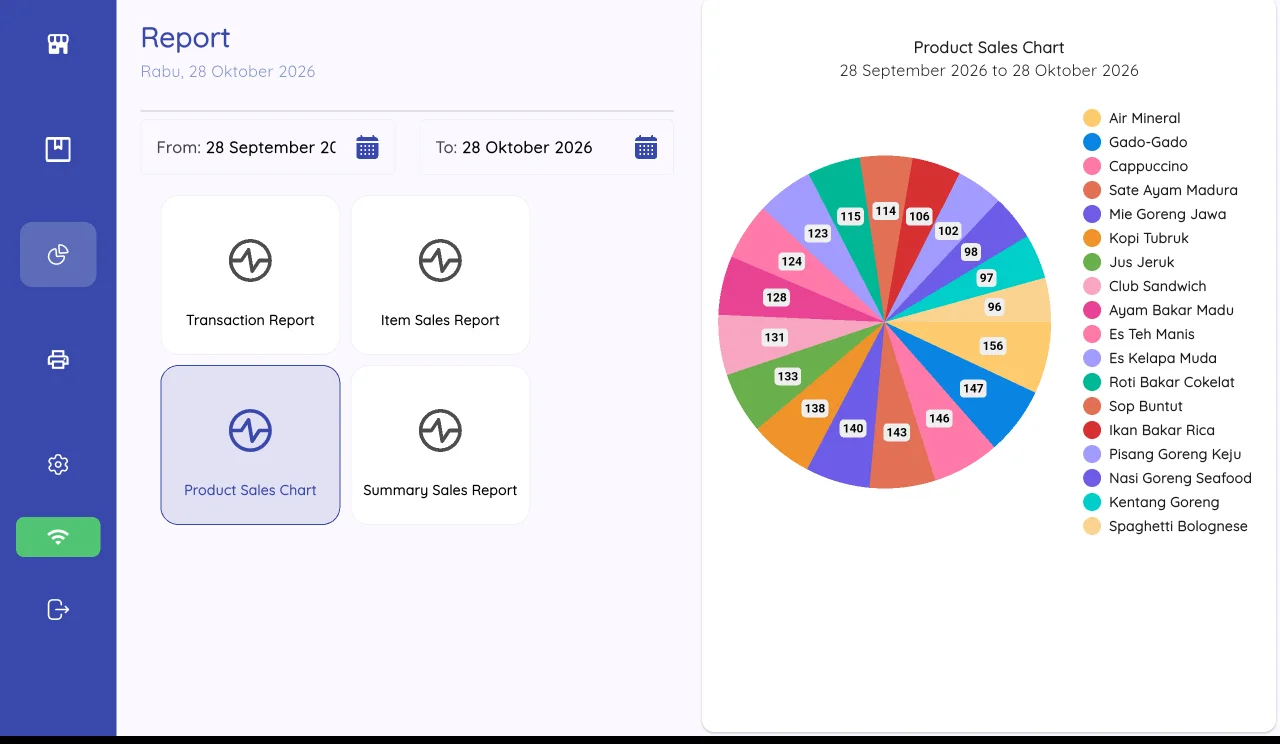Click Ikan Bakar Rica legend entry
Image resolution: width=1280 pixels, height=744 pixels.
1149,430
